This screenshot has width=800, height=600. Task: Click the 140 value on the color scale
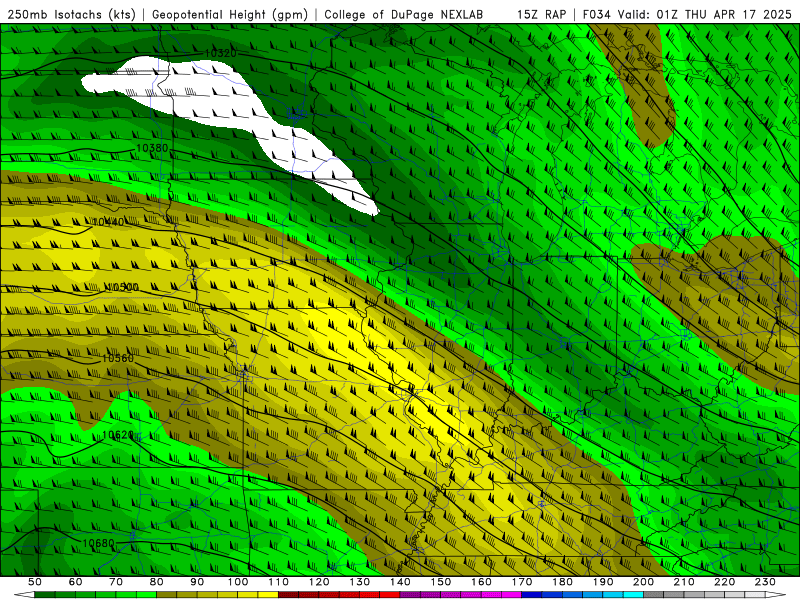point(400,582)
